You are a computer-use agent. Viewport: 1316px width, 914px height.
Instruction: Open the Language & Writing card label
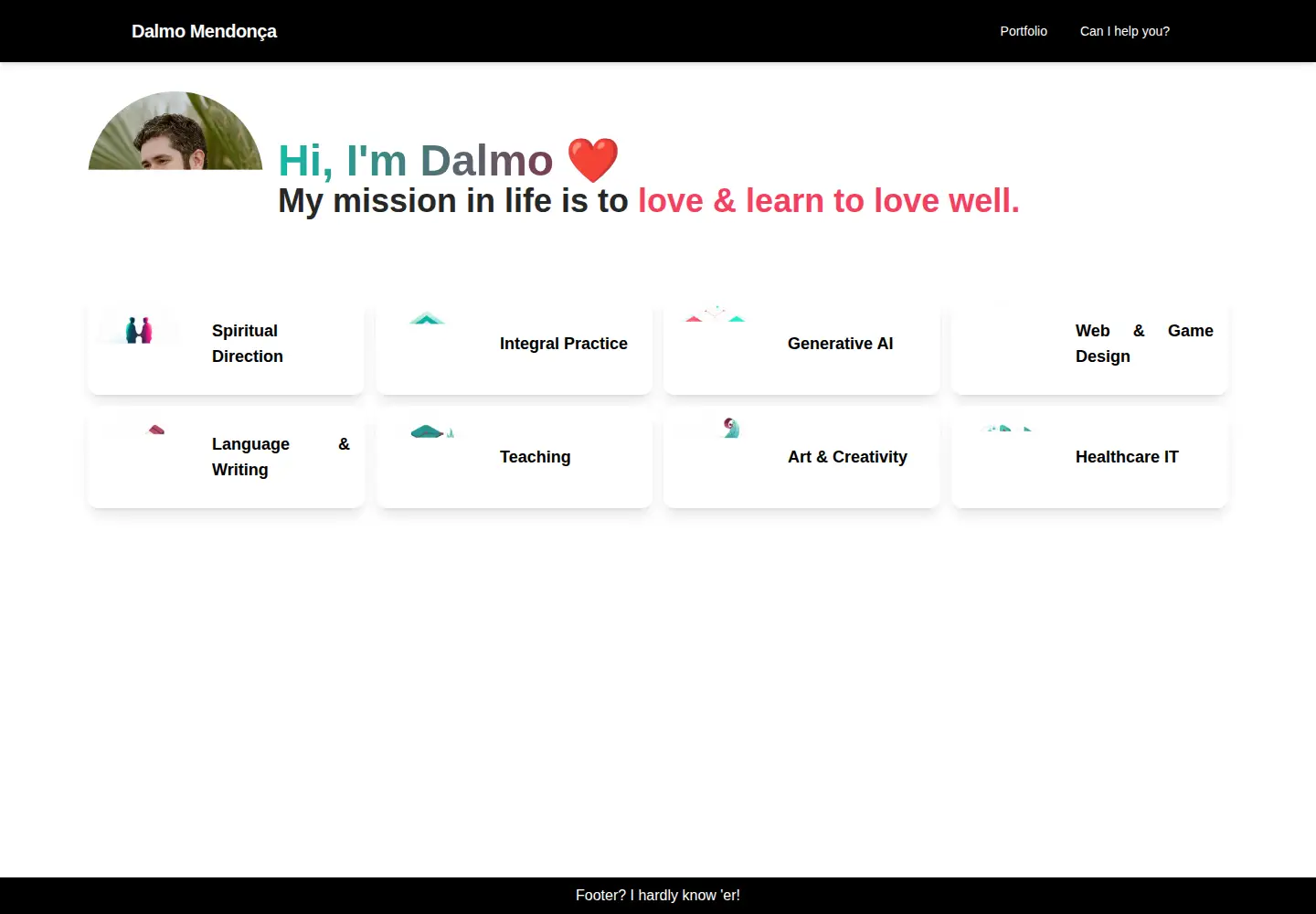pos(281,457)
